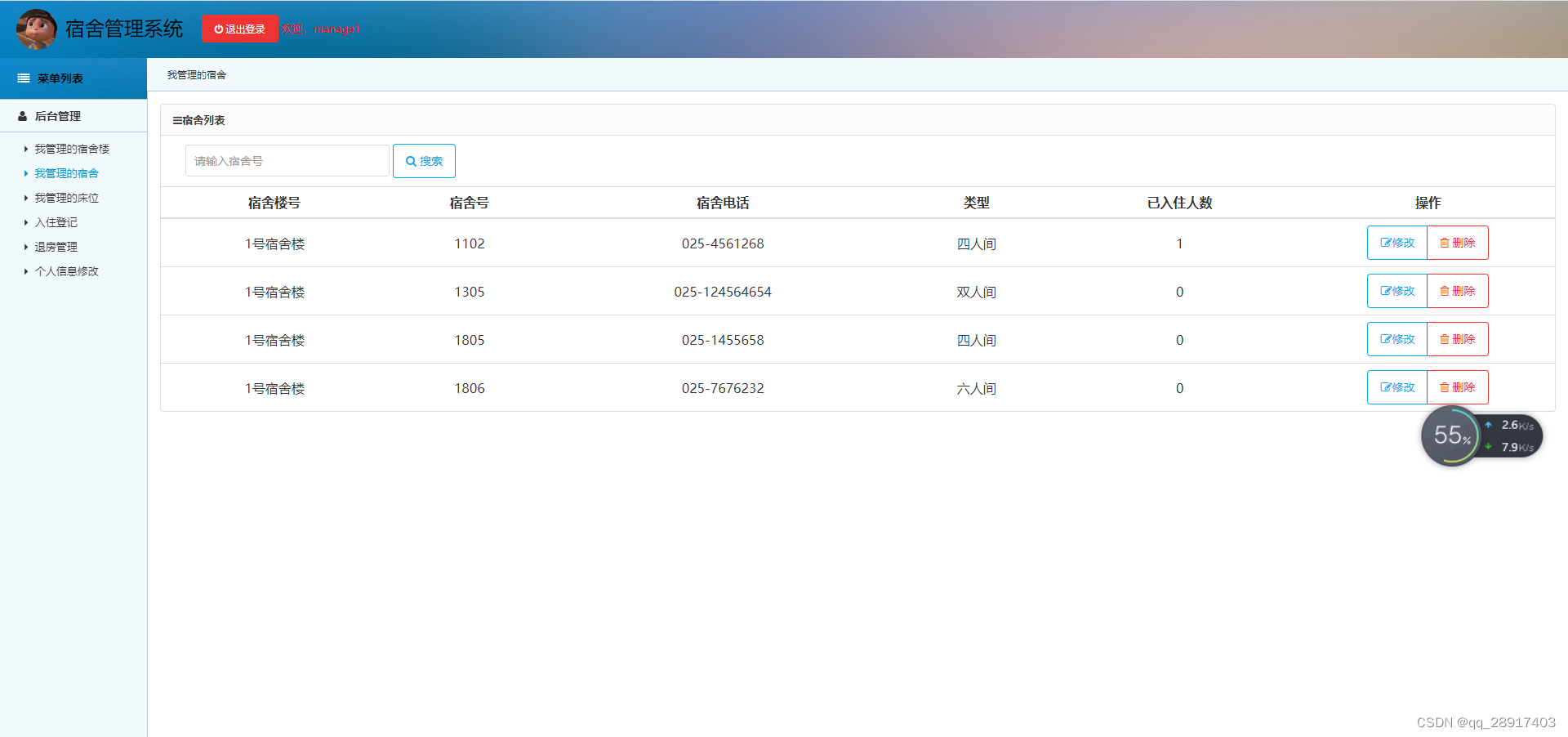Click 删除 for dormitory 1805

click(x=1458, y=339)
